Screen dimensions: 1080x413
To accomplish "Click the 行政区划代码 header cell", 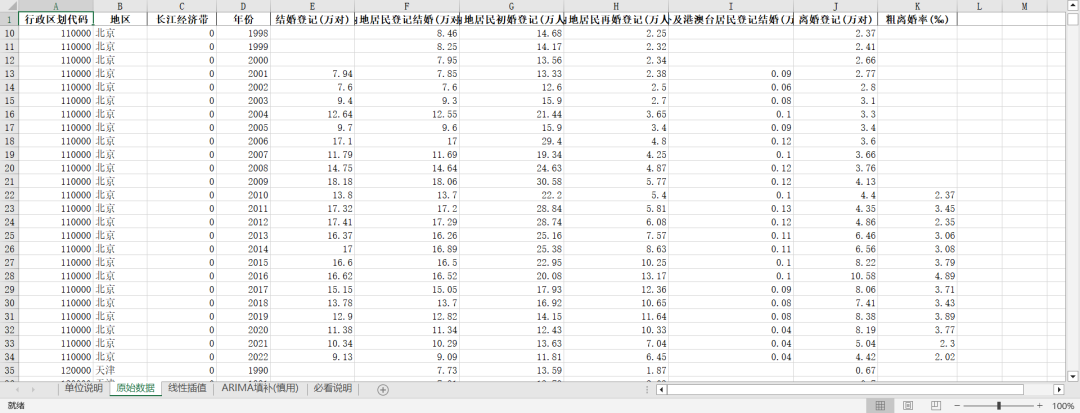I will click(x=56, y=20).
